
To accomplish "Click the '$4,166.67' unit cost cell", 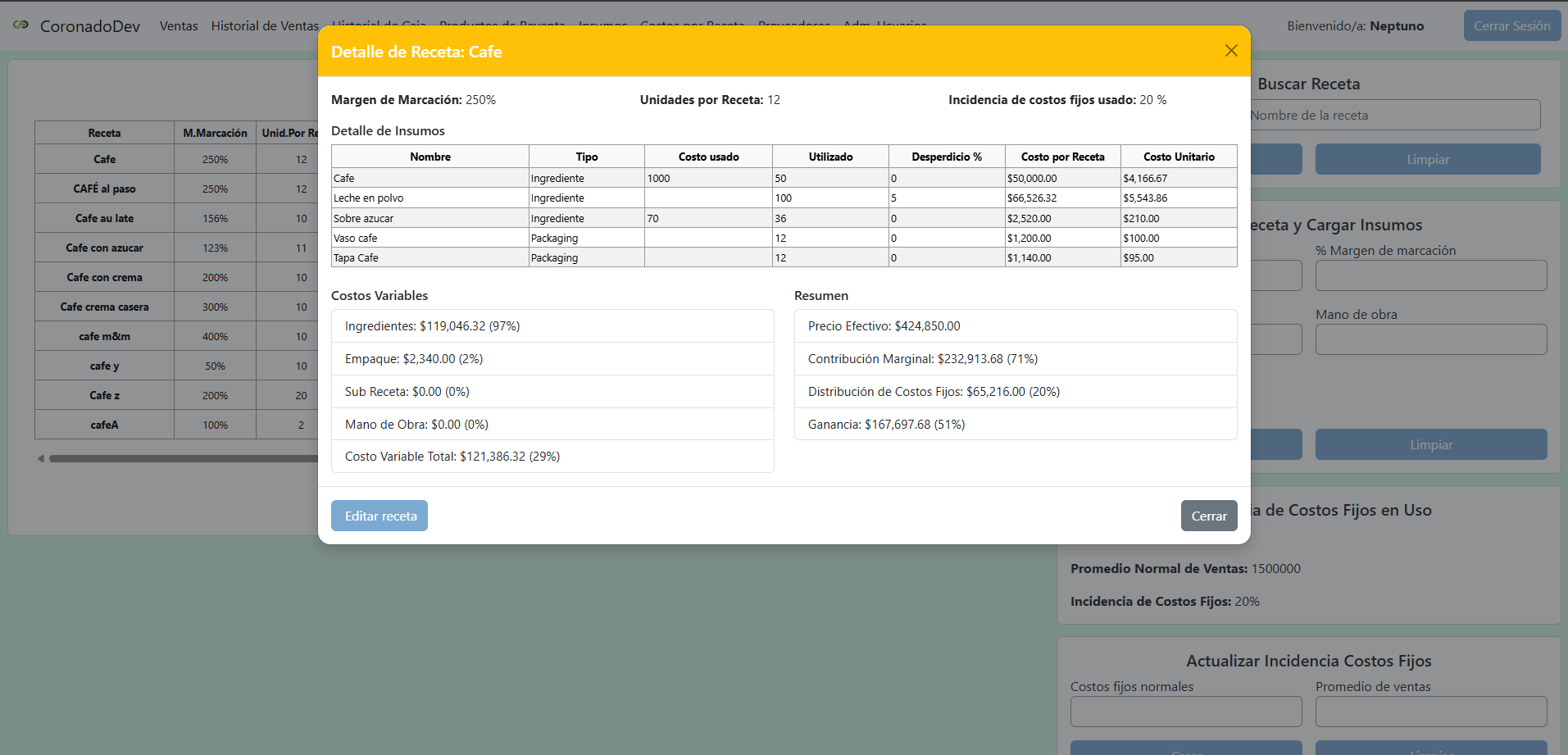I will (x=1179, y=178).
